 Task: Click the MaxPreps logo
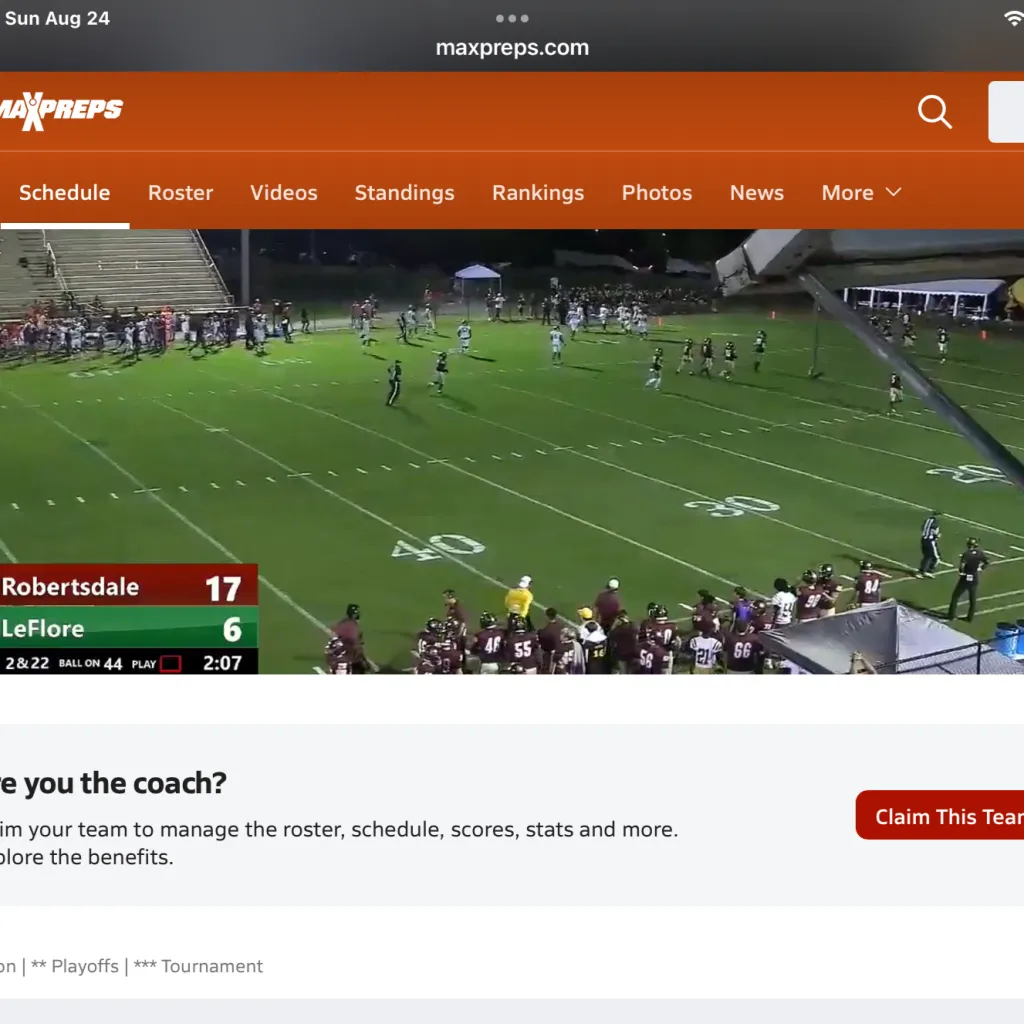pos(62,111)
